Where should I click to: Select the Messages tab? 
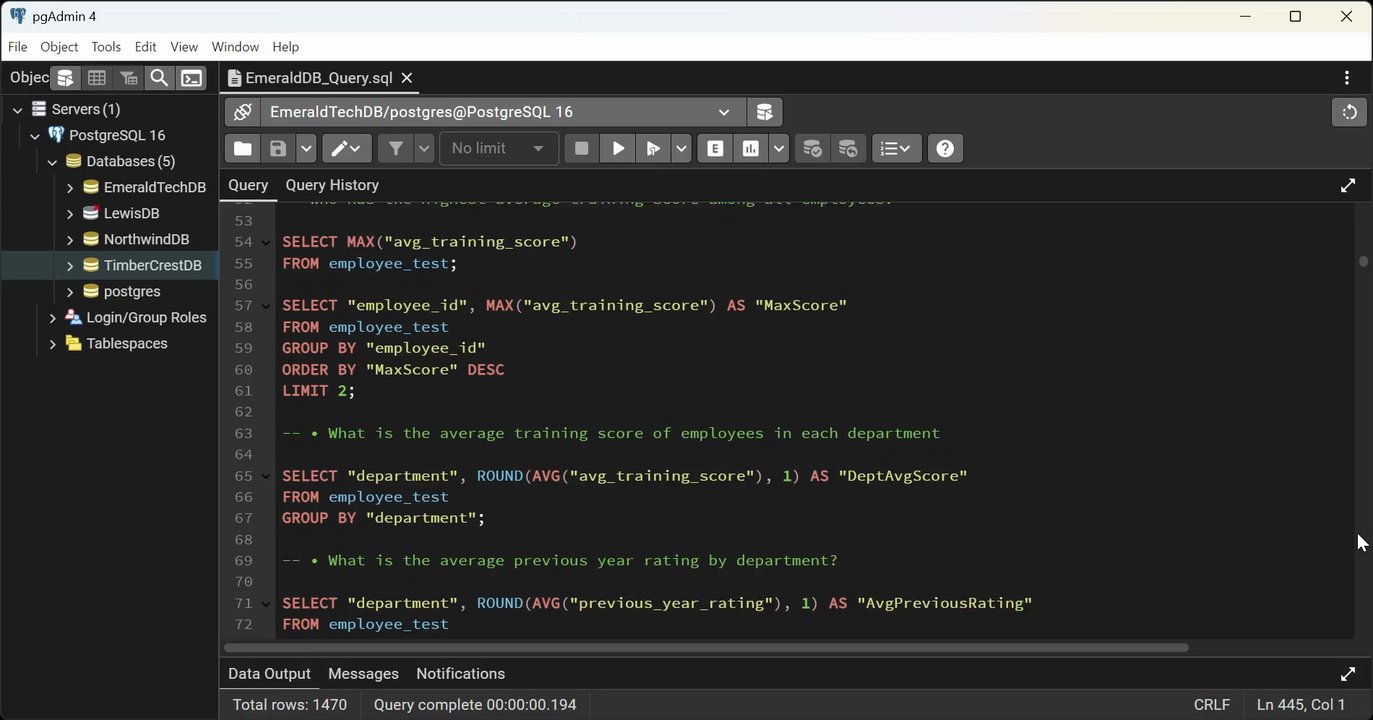pos(363,674)
